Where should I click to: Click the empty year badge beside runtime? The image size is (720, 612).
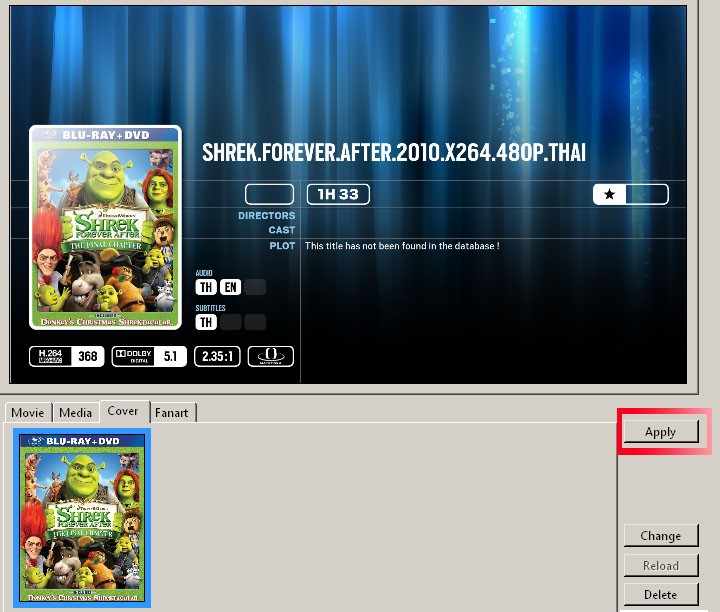click(x=270, y=194)
